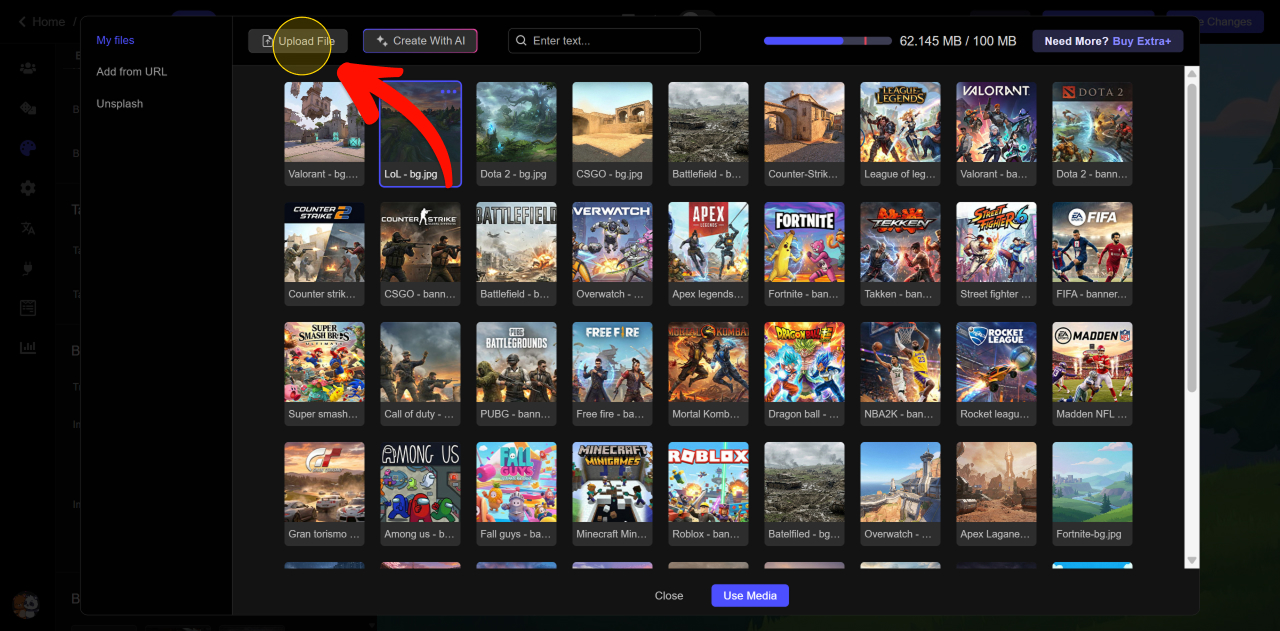
Task: Select Add from URL option
Action: coord(131,72)
